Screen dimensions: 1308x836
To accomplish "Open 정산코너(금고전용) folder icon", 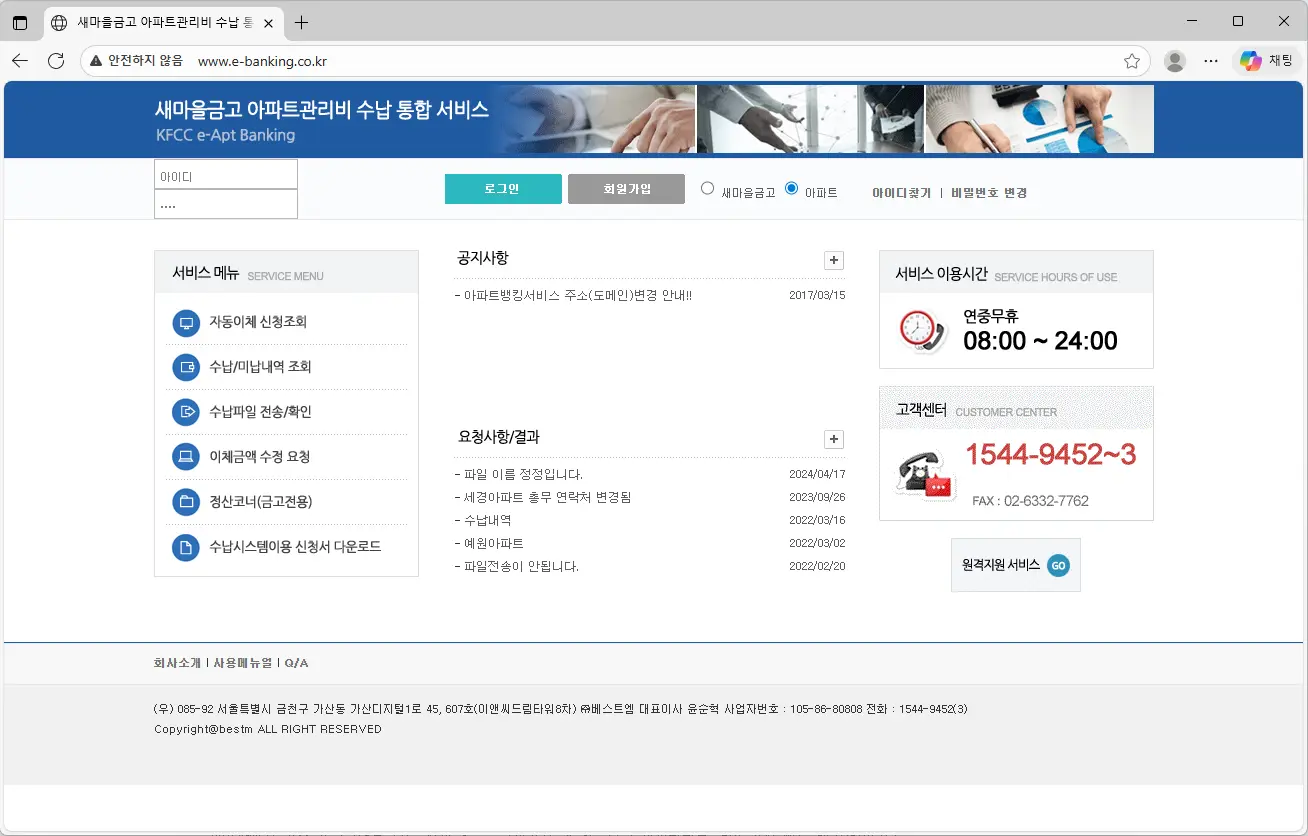I will (185, 501).
